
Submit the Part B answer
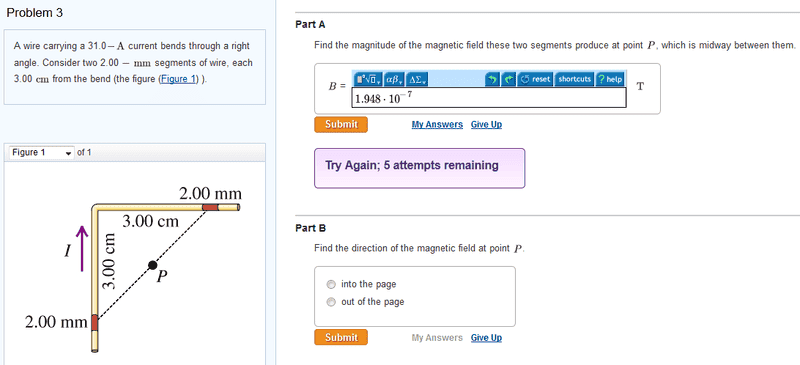pyautogui.click(x=341, y=337)
